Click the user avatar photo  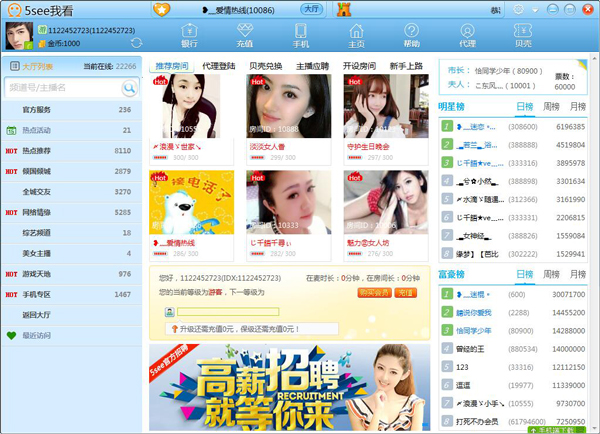[x=20, y=36]
